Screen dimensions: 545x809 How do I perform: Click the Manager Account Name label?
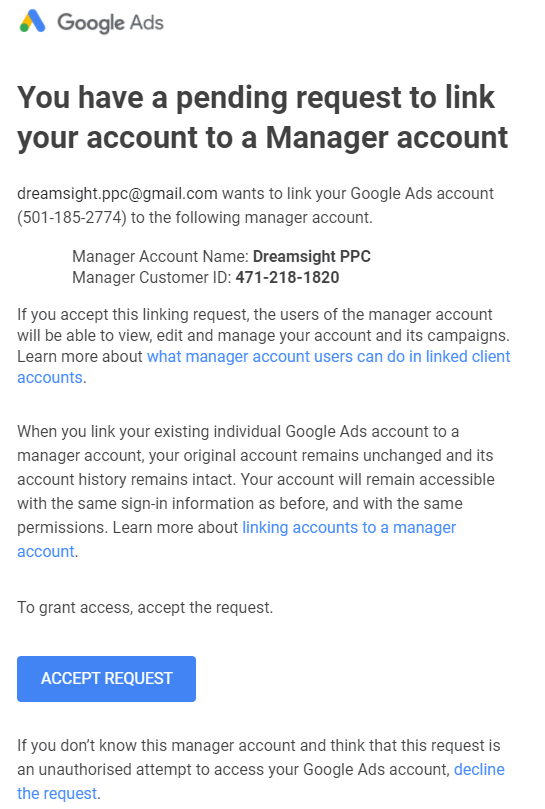tap(161, 256)
